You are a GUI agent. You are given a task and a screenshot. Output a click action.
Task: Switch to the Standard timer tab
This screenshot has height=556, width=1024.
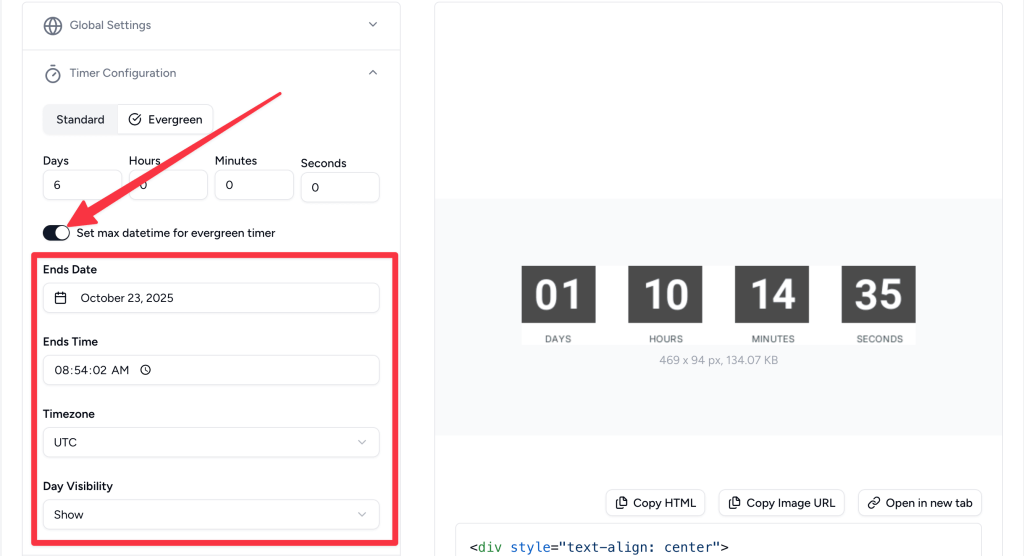coord(80,119)
